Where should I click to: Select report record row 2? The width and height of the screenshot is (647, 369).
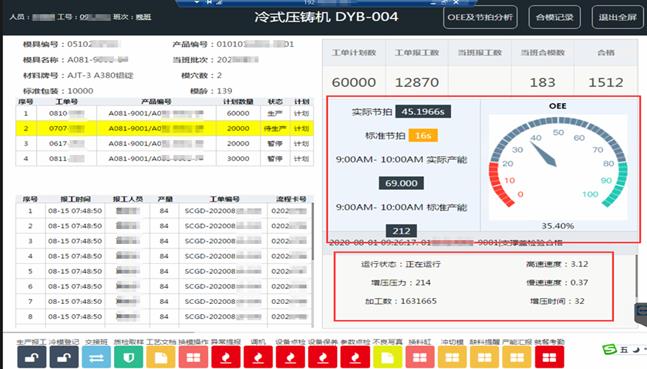164,226
